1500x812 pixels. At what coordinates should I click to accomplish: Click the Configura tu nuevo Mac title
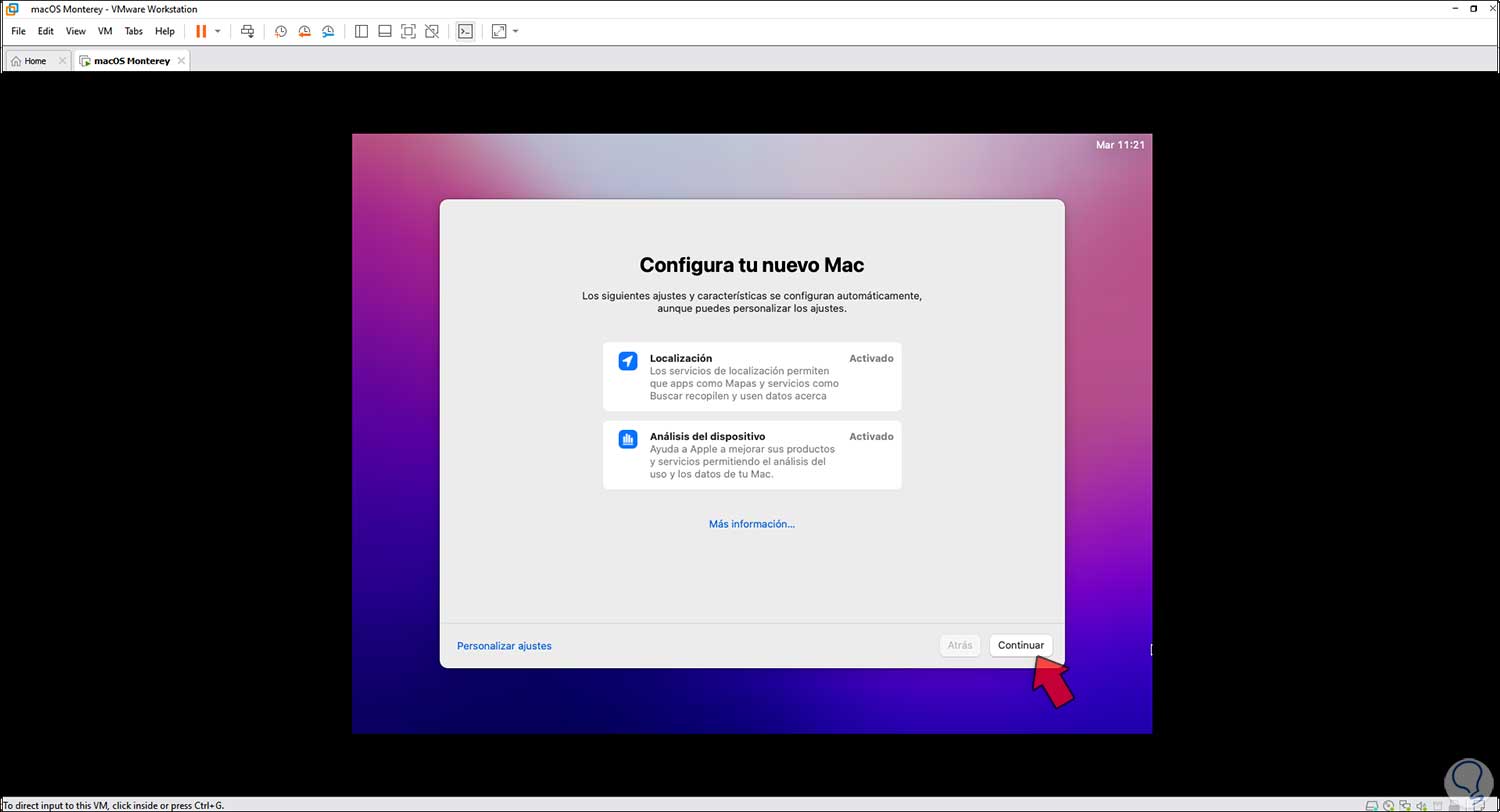[752, 265]
